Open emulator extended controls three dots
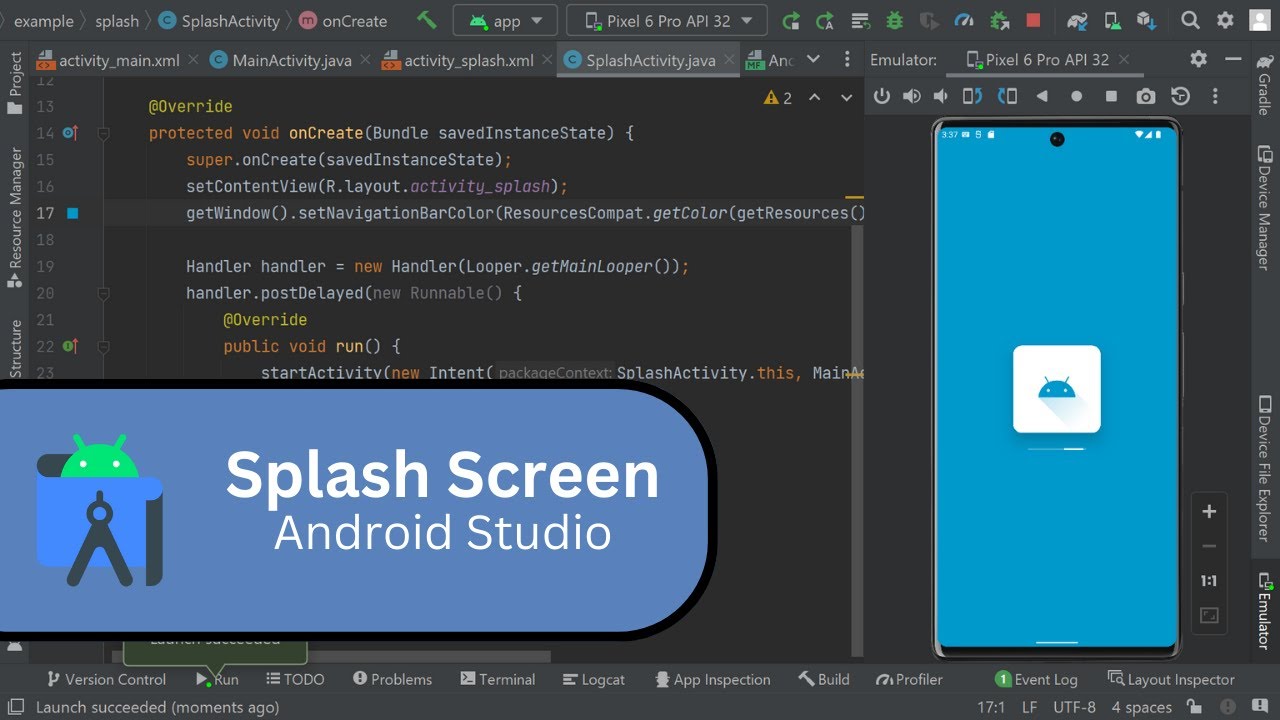 pos(1215,96)
